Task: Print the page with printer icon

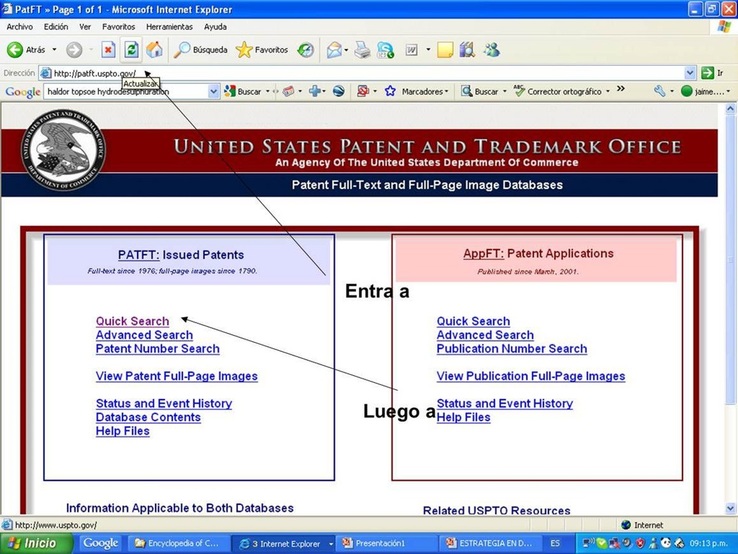Action: 362,49
